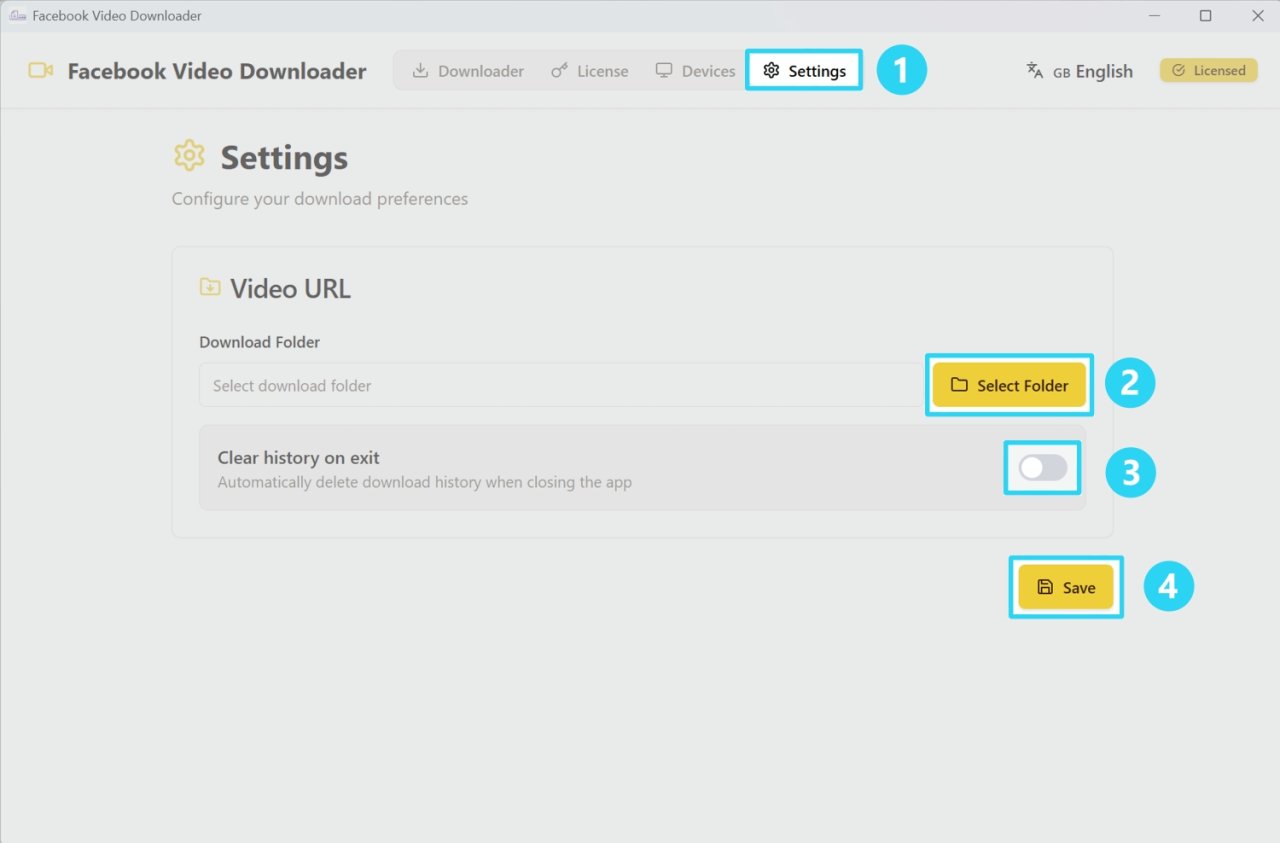Click the folder icon inside Select Folder button
The image size is (1280, 843).
pos(962,385)
